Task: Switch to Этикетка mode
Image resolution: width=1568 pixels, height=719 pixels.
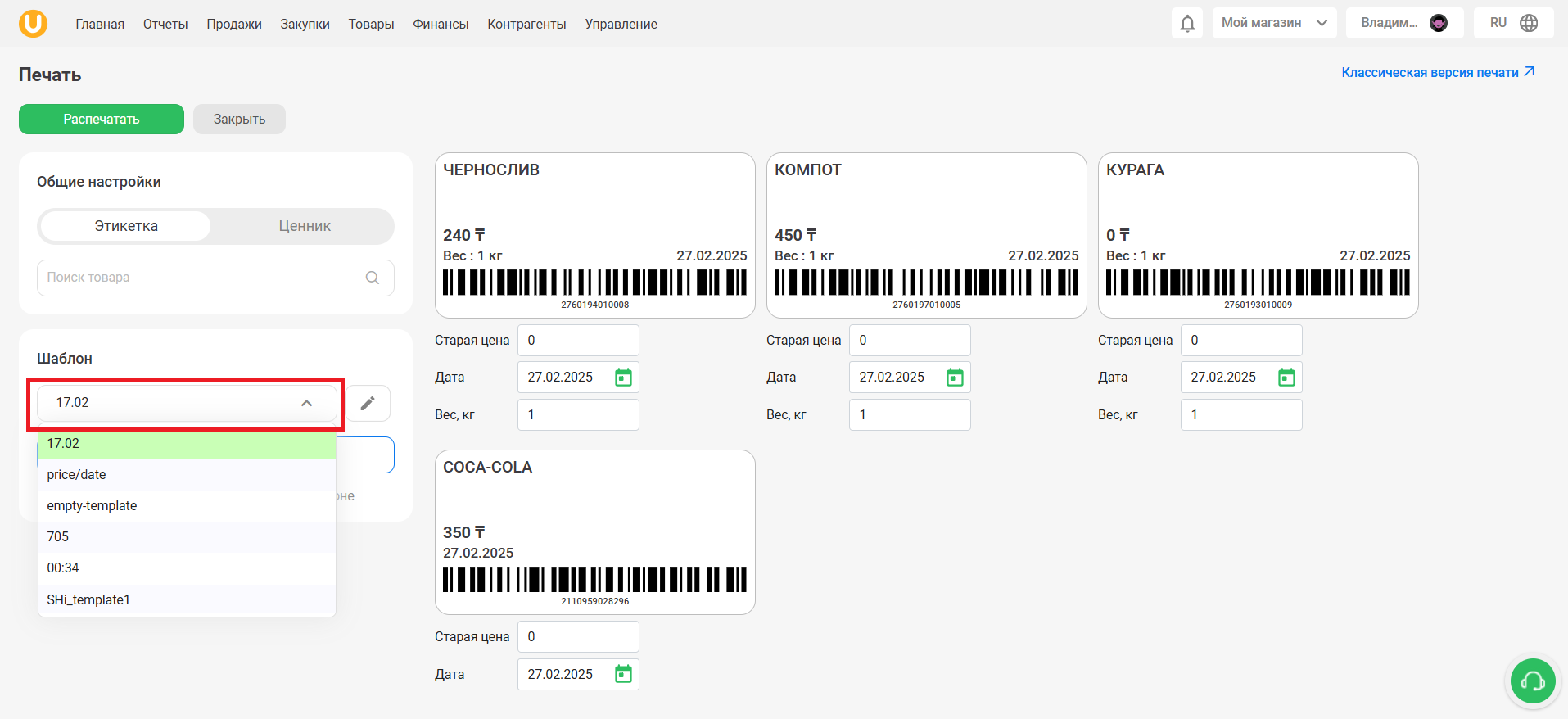Action: 126,226
